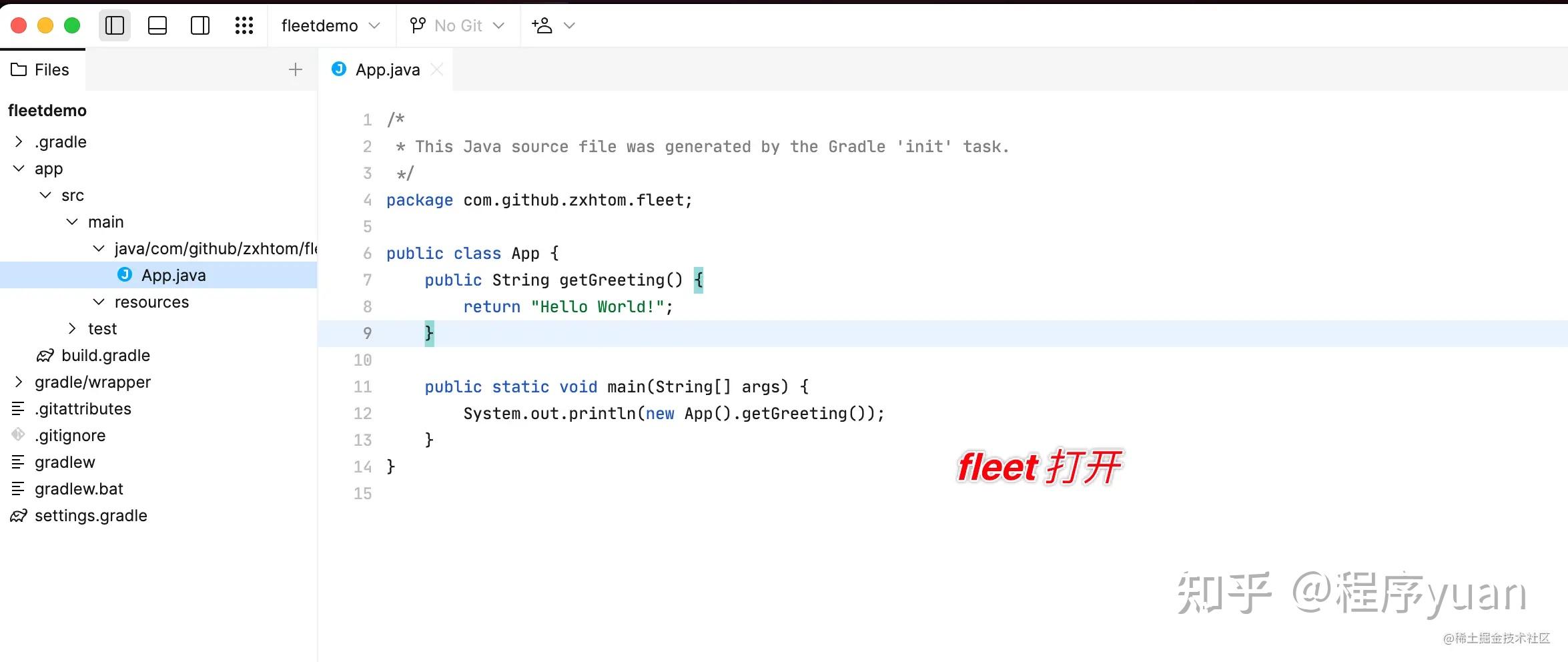Close the App.java tab

pos(438,69)
